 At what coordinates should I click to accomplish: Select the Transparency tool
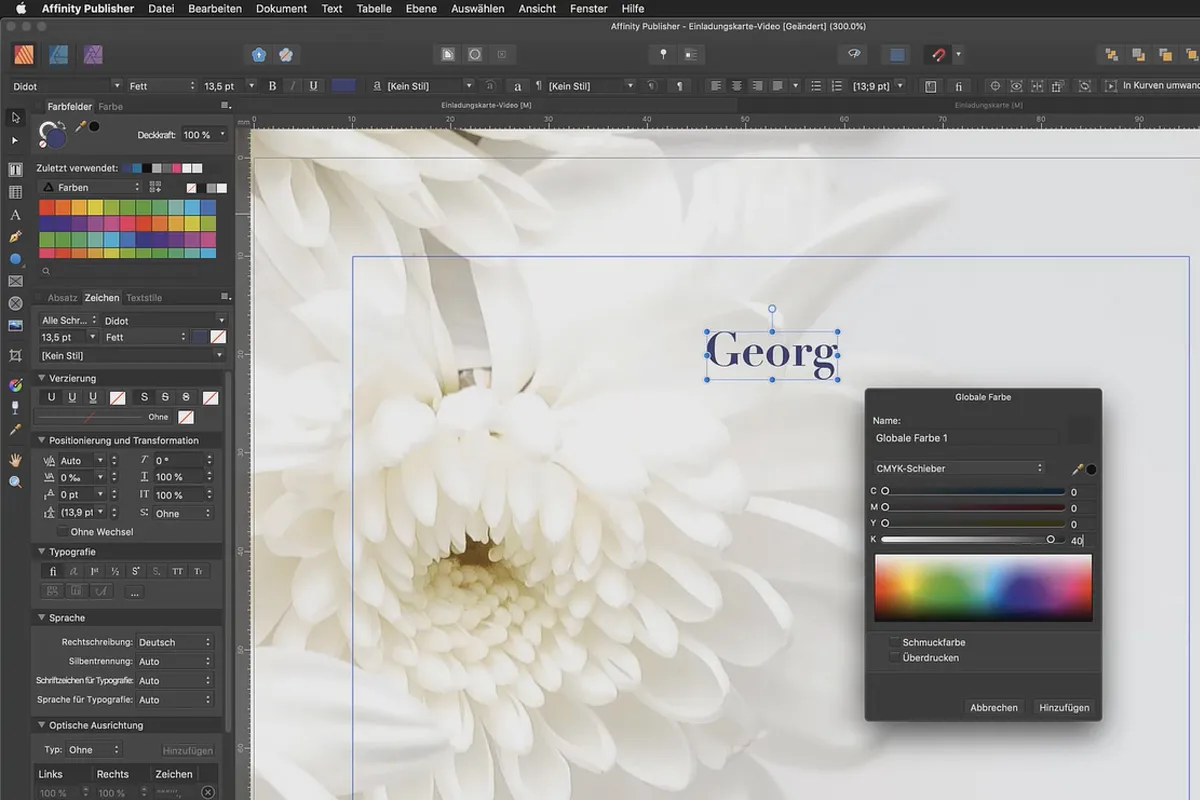point(15,407)
